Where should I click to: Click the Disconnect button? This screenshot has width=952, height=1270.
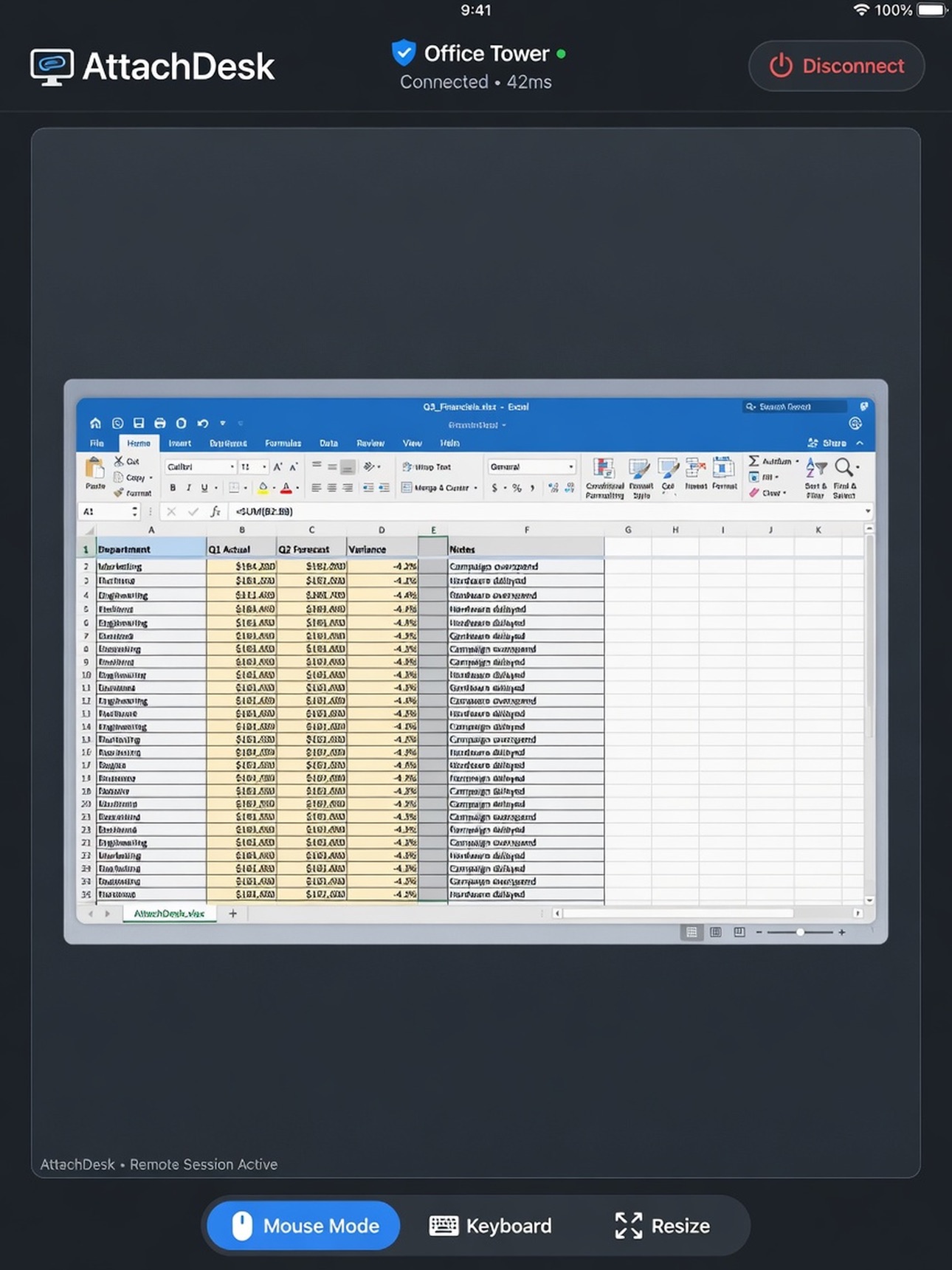(836, 66)
